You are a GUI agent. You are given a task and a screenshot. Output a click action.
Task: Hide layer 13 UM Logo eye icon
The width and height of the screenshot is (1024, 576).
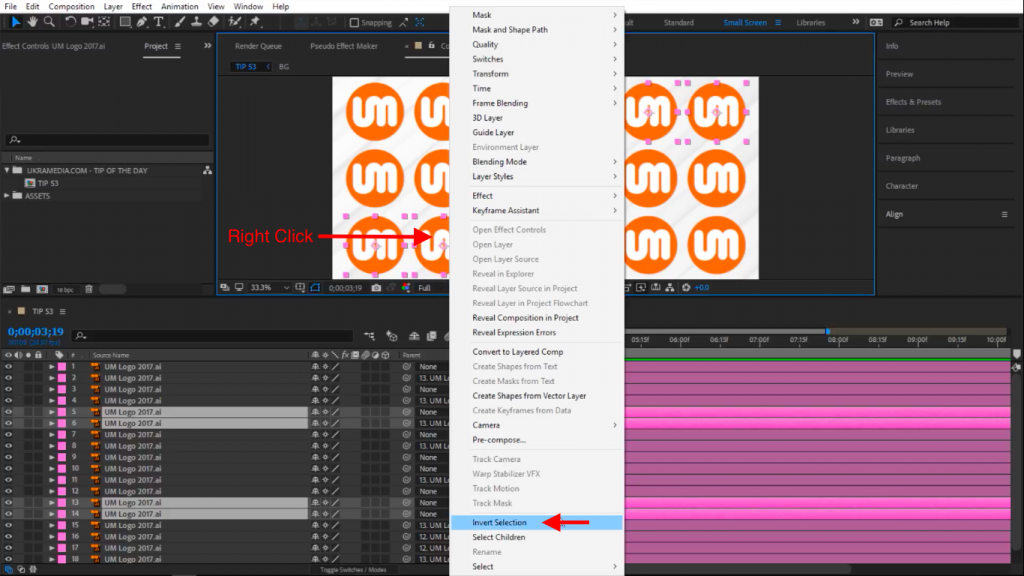8,502
